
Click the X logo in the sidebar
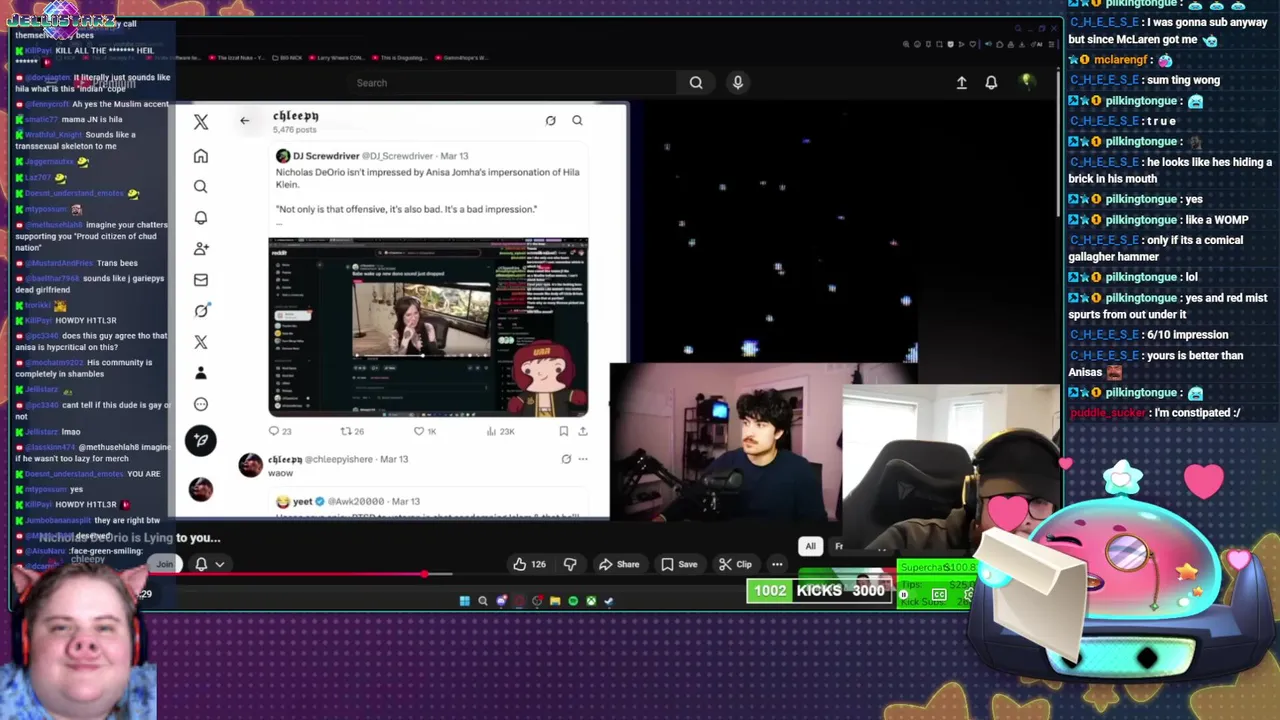coord(201,122)
